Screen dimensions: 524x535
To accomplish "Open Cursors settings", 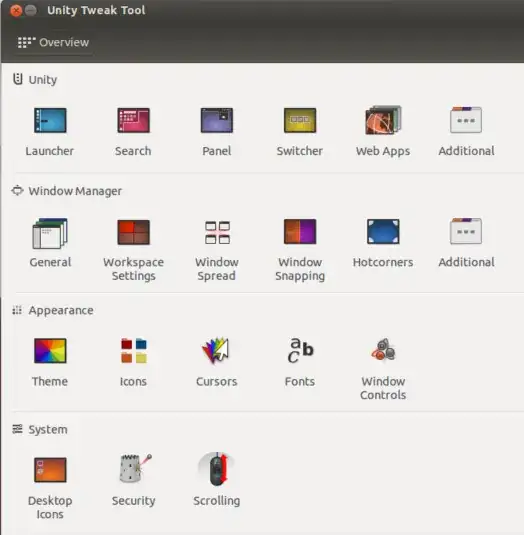I will click(216, 350).
